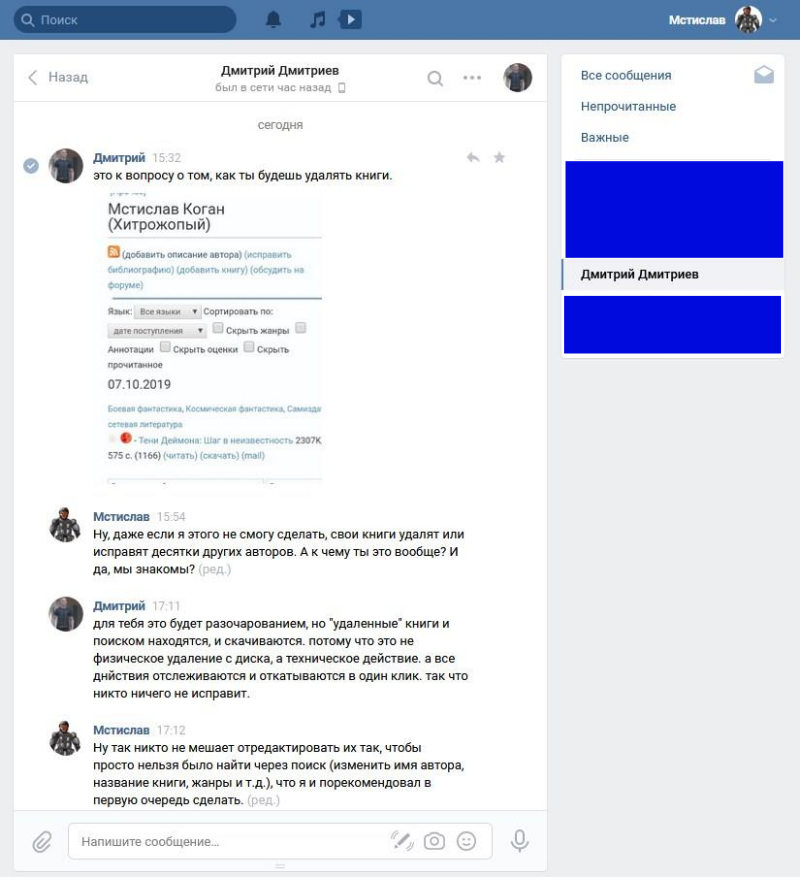Expand the Мстислав profile dropdown arrow
The height and width of the screenshot is (877, 800).
[773, 20]
